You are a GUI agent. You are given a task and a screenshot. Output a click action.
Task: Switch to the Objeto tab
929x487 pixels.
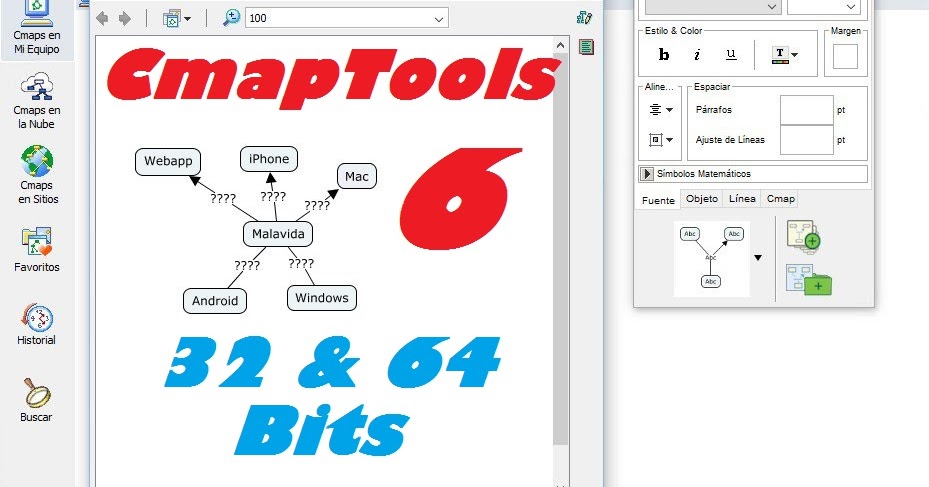(702, 199)
